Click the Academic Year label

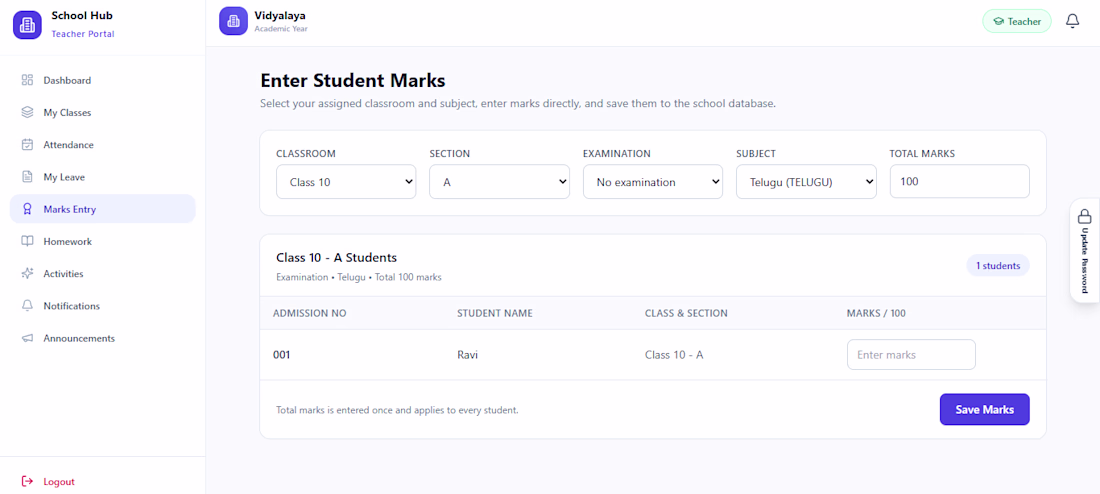[x=281, y=29]
